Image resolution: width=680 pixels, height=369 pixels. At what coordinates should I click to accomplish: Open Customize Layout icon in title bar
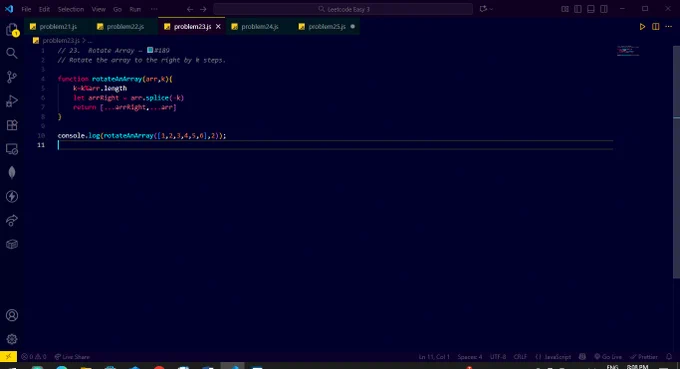pos(565,9)
